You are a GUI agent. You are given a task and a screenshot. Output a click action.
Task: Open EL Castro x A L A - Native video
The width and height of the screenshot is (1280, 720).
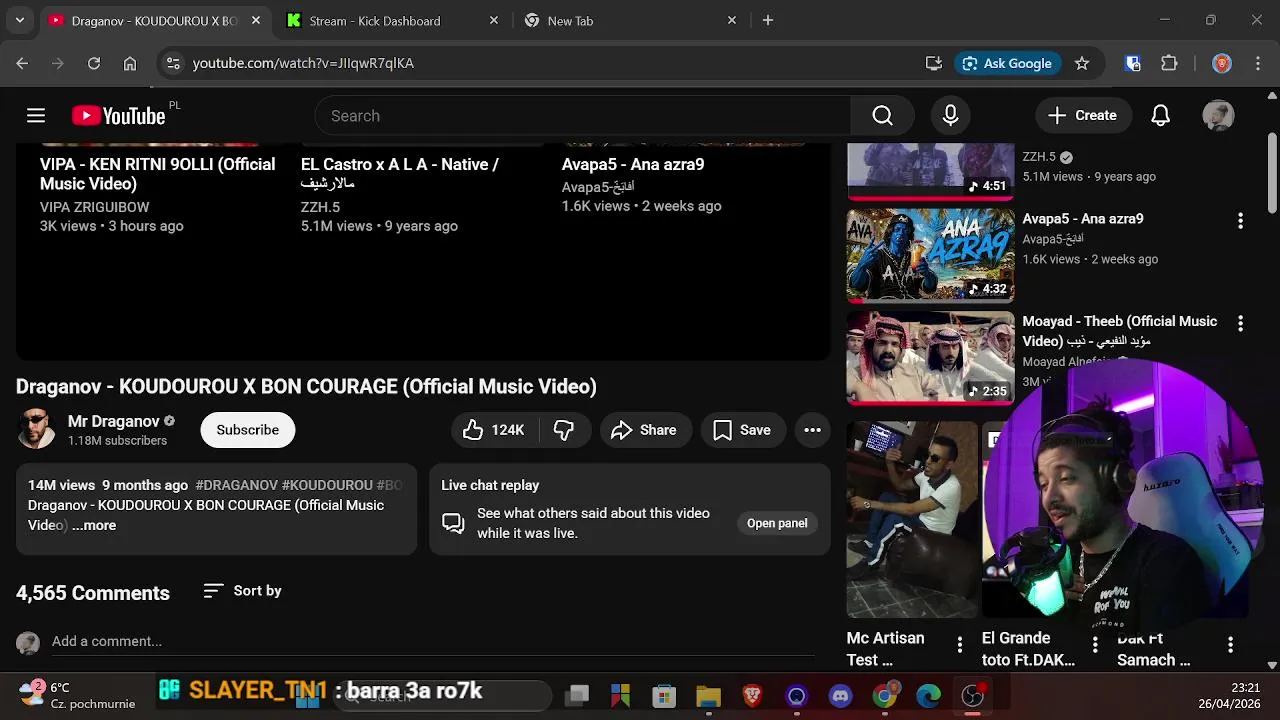point(400,174)
